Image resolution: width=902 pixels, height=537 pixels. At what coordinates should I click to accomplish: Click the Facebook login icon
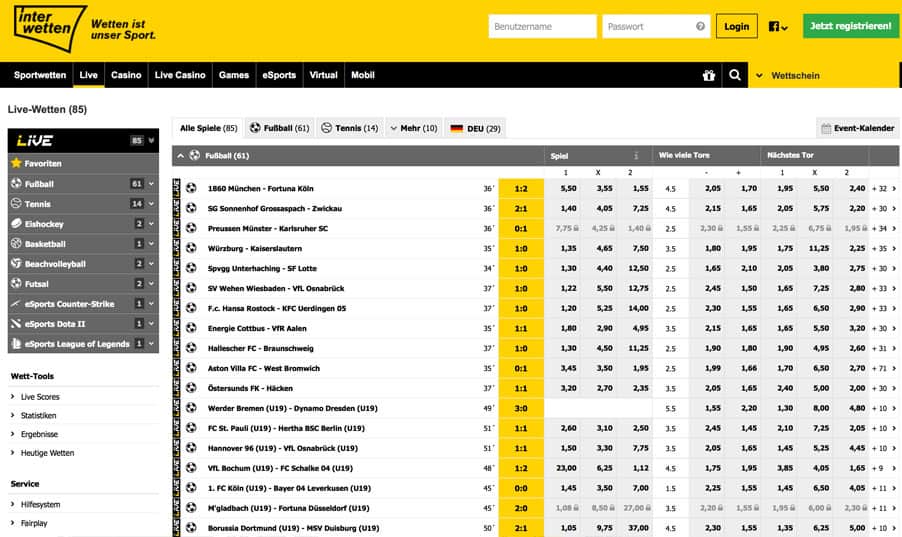(774, 26)
